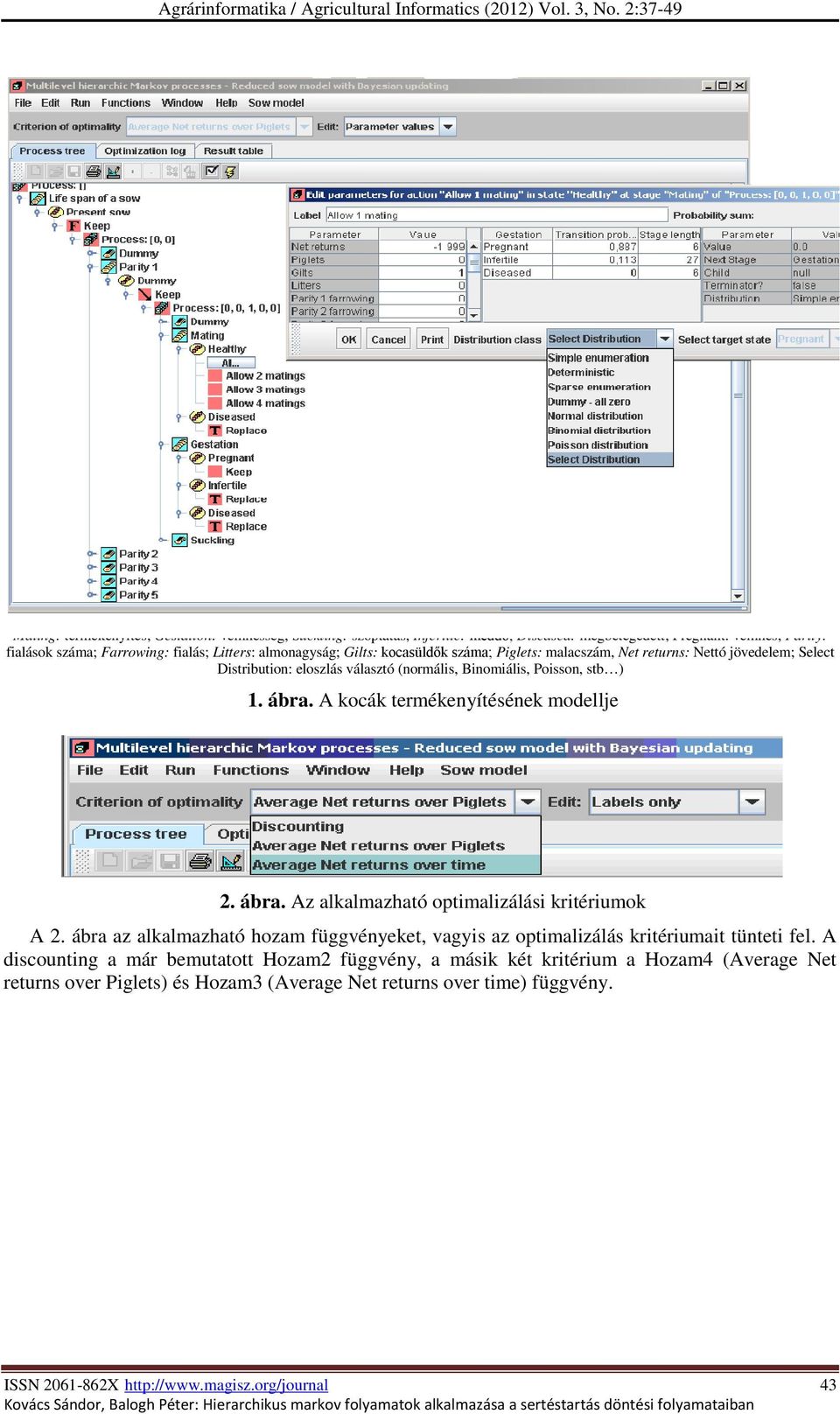This screenshot has height=1414, width=840.
Task: Click the Cancel button in parameters dialog
Action: pyautogui.click(x=388, y=339)
